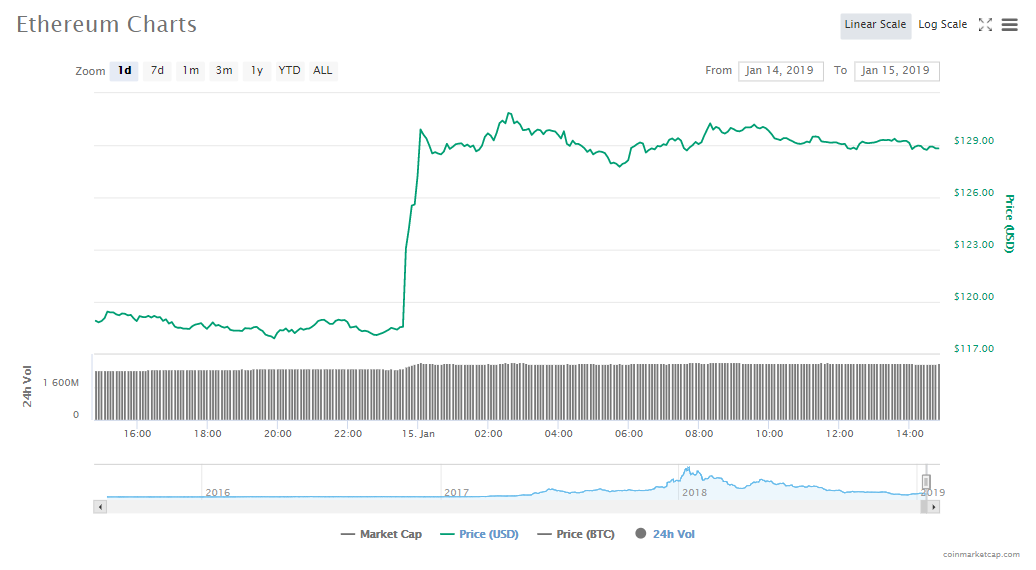Switch to Log Scale

point(942,25)
